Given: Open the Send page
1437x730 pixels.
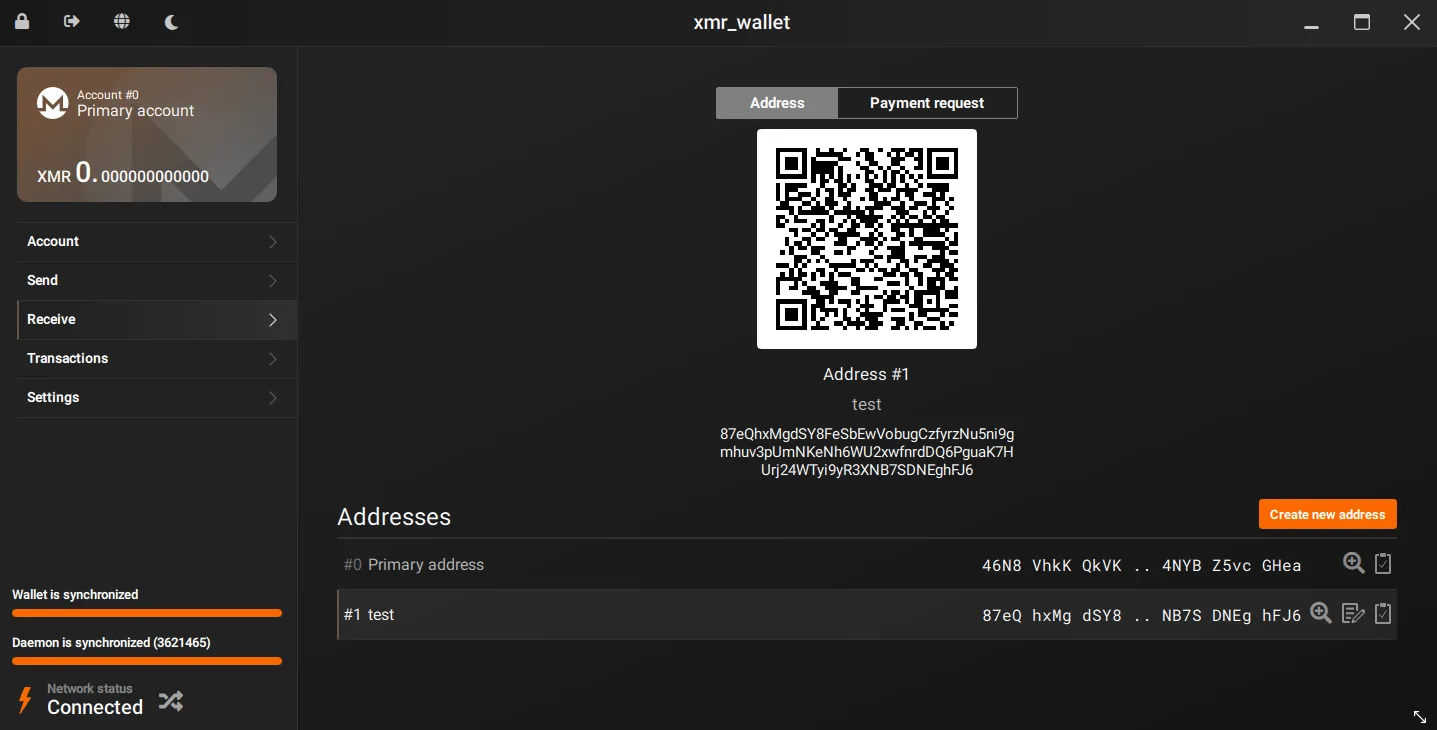Looking at the screenshot, I should pyautogui.click(x=157, y=281).
